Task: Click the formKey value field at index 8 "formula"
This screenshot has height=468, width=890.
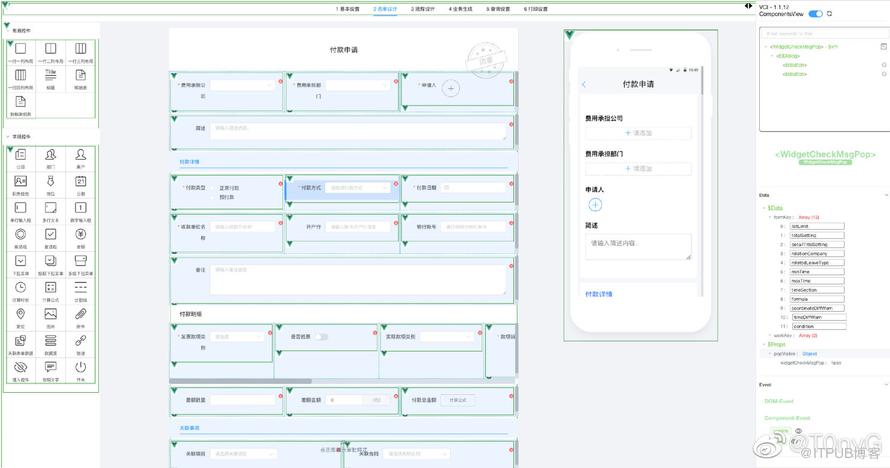Action: pos(817,299)
